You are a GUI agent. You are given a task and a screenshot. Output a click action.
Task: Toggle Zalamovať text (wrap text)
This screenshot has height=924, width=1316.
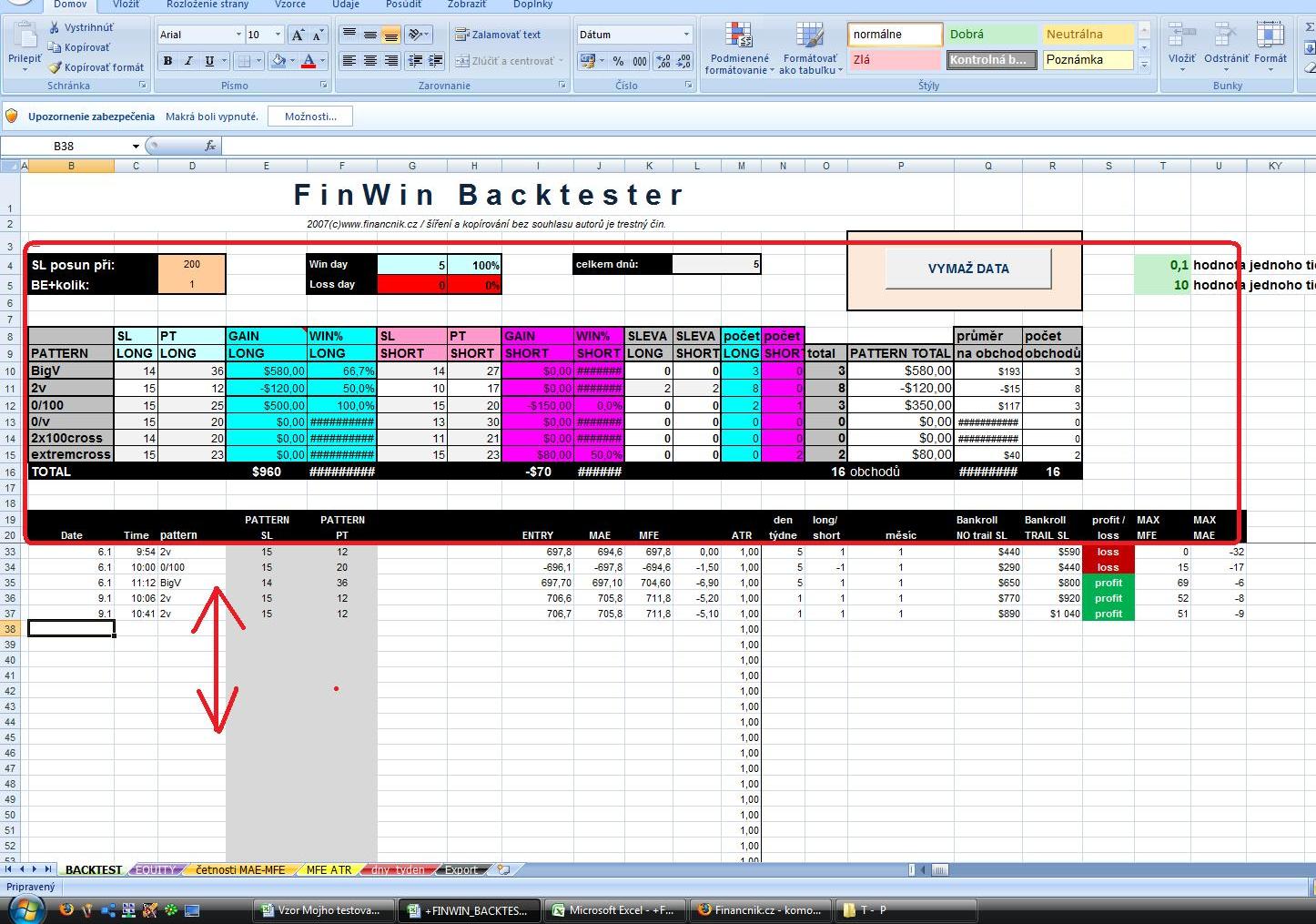(x=499, y=35)
